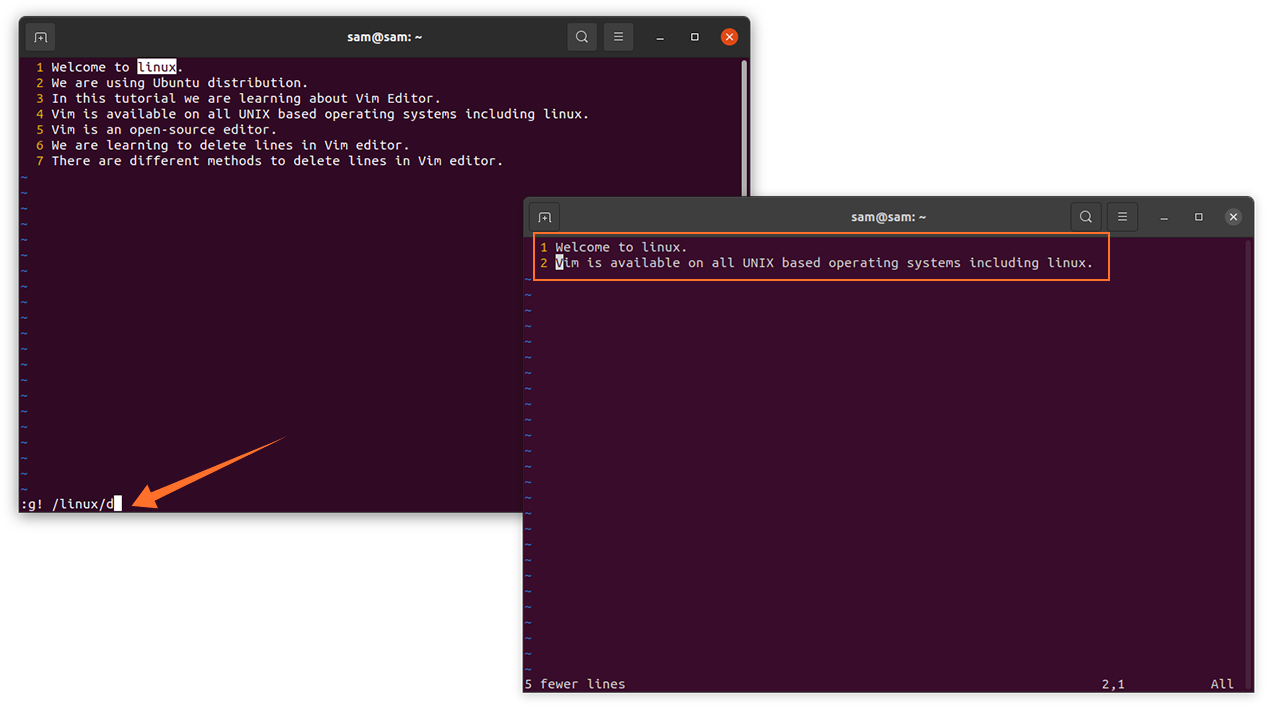Maximize the back terminal window
1280x720 pixels.
[x=695, y=37]
